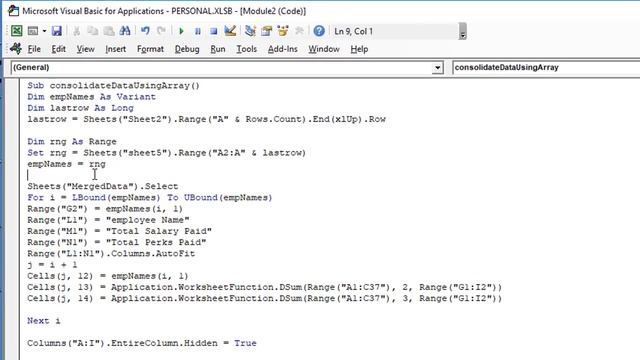This screenshot has height=360, width=640.
Task: Open the Help menu
Action: [x=359, y=49]
